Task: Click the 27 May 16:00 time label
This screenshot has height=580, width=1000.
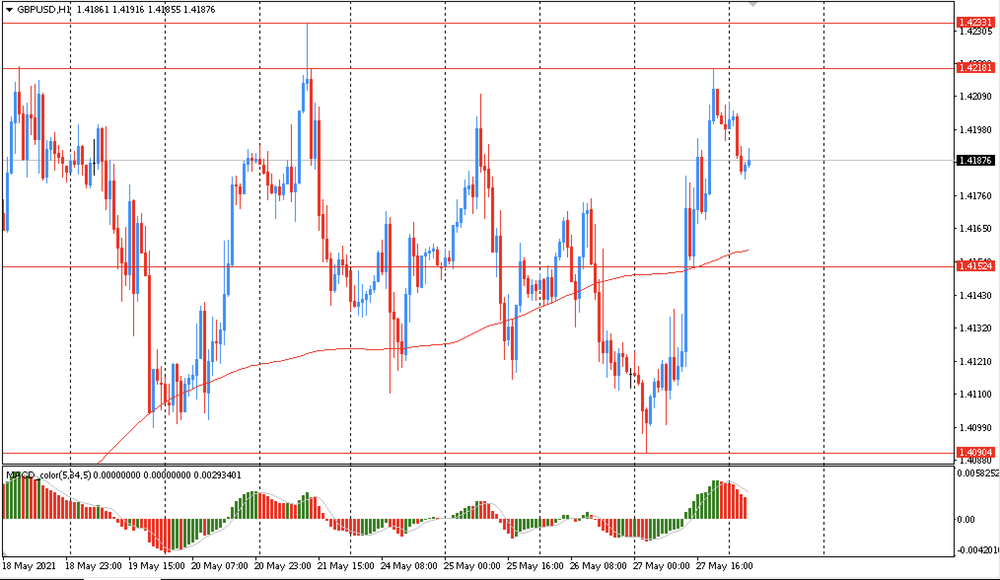Action: [725, 565]
